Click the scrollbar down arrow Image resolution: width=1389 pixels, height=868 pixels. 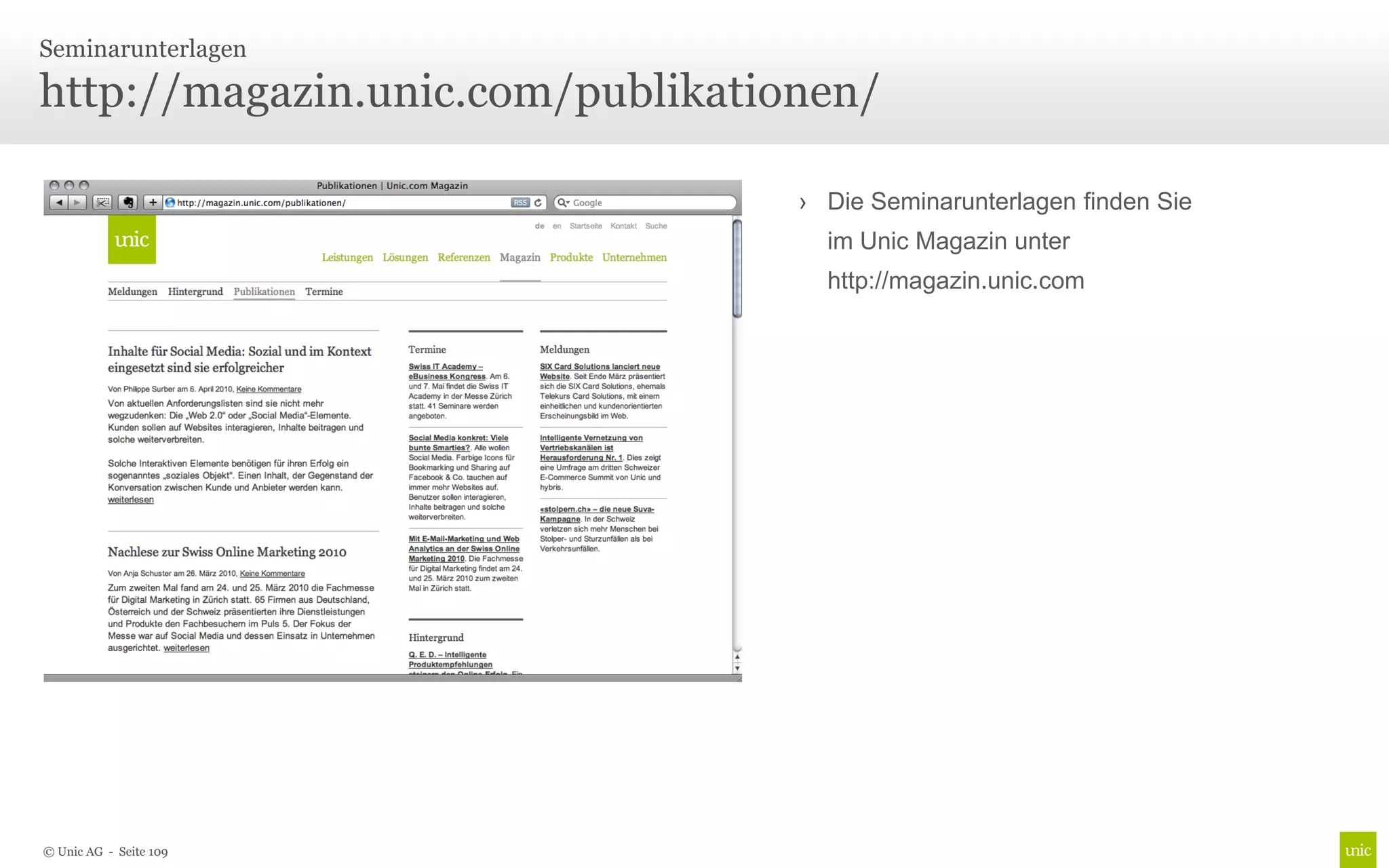point(737,668)
